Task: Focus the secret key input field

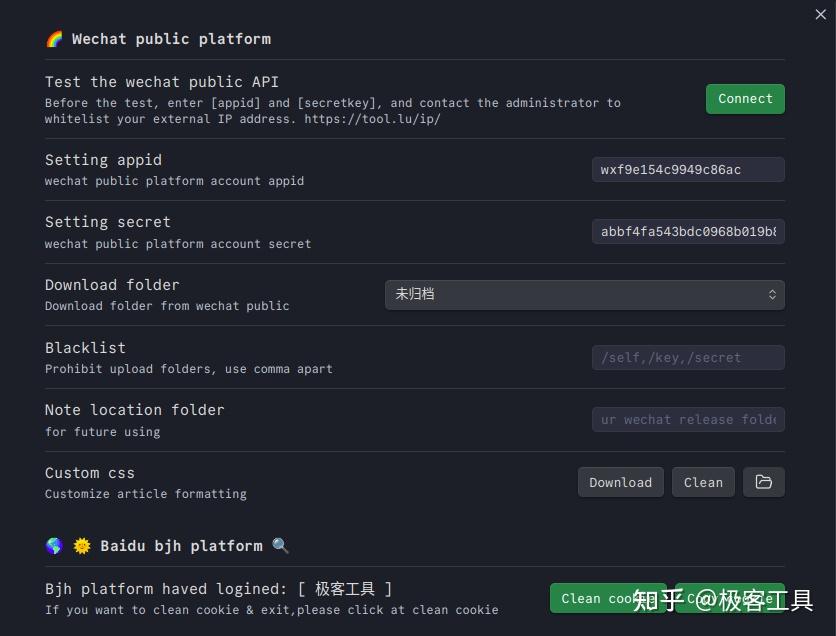Action: [688, 231]
